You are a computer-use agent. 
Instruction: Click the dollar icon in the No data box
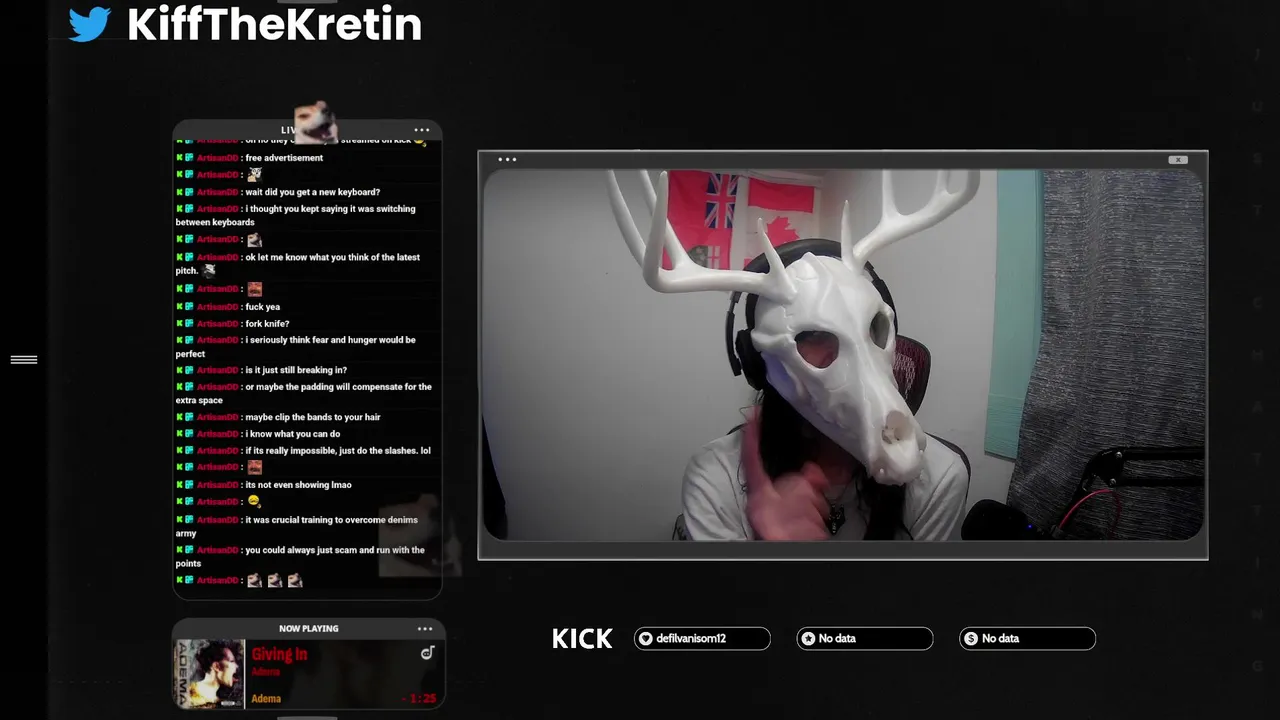tap(970, 639)
